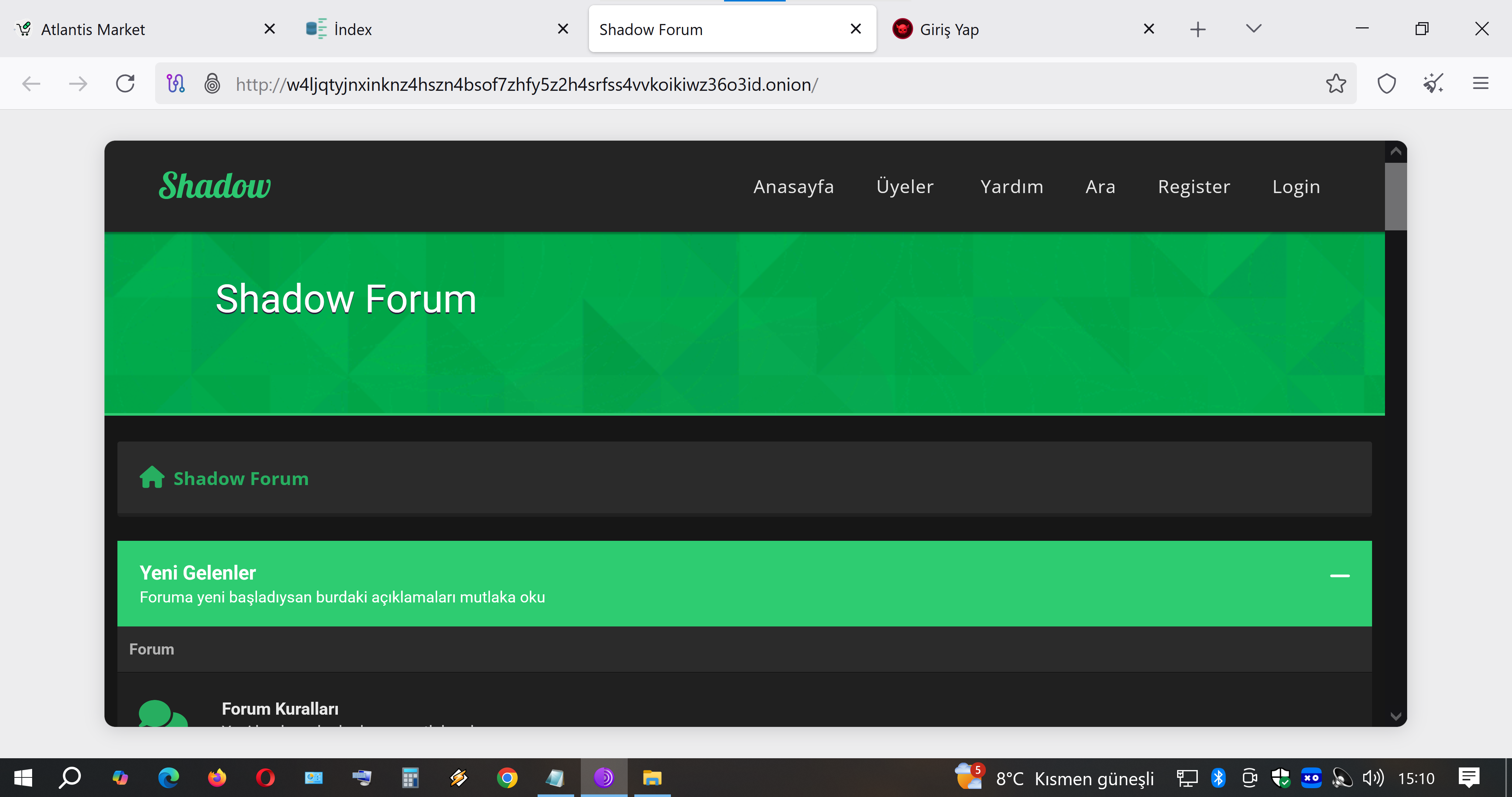Switch to the Atlantis Market tab
The height and width of the screenshot is (797, 1512).
tap(93, 29)
